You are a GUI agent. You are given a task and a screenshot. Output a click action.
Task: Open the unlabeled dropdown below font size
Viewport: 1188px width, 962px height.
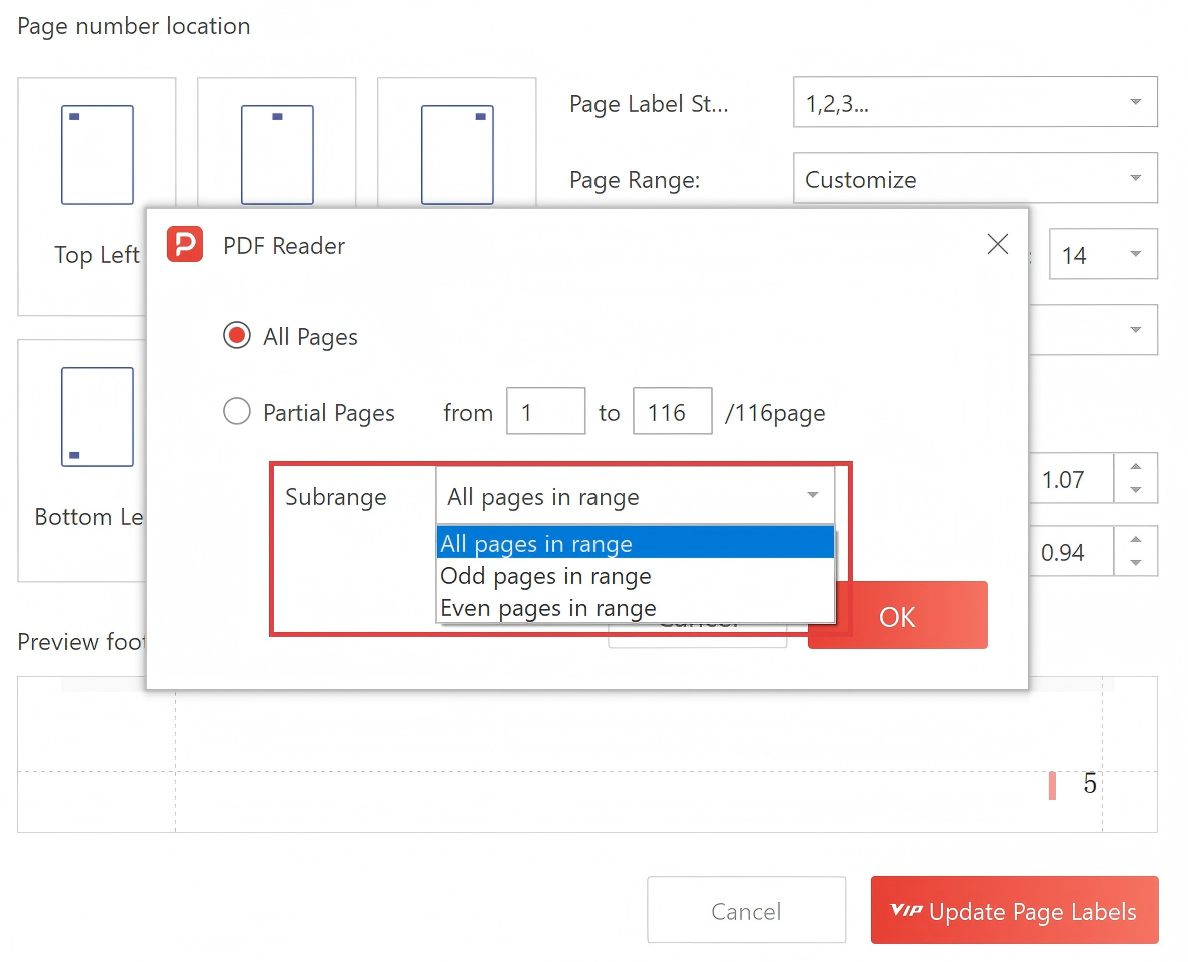(x=1093, y=330)
